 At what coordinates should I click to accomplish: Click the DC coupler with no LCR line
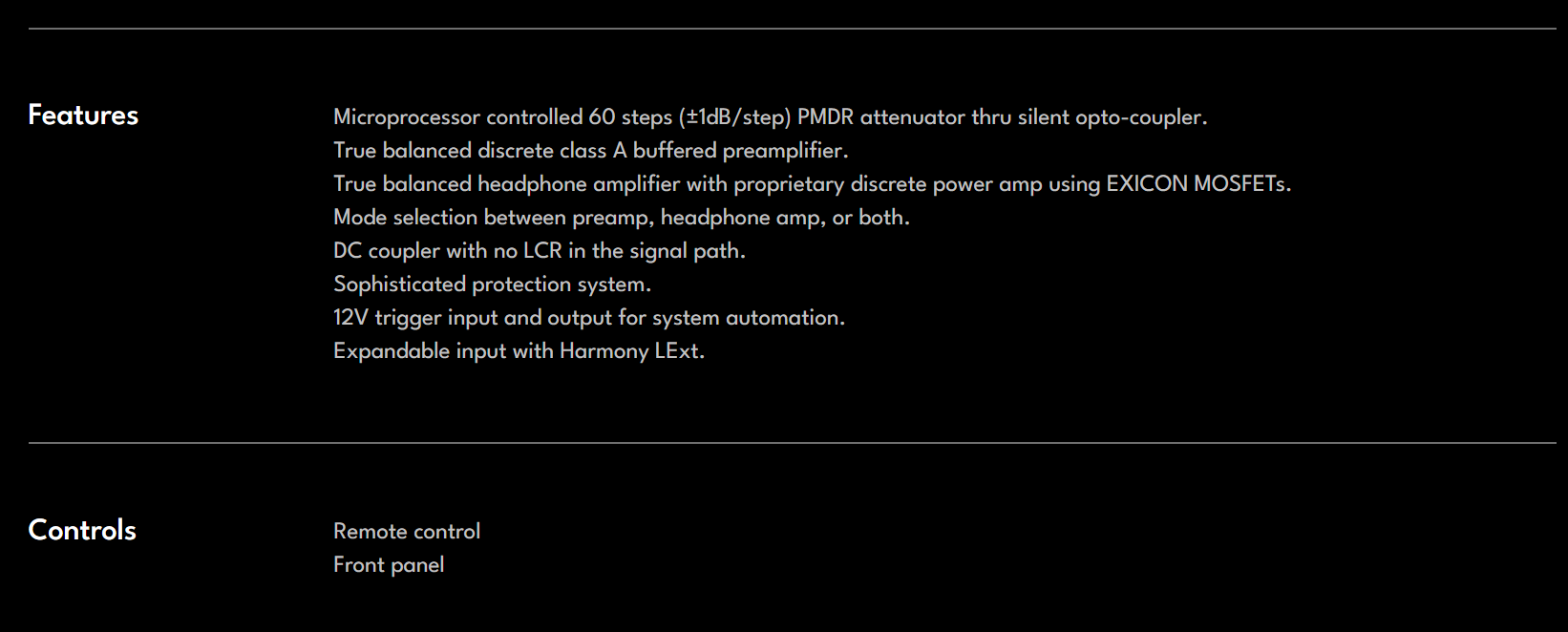(540, 251)
